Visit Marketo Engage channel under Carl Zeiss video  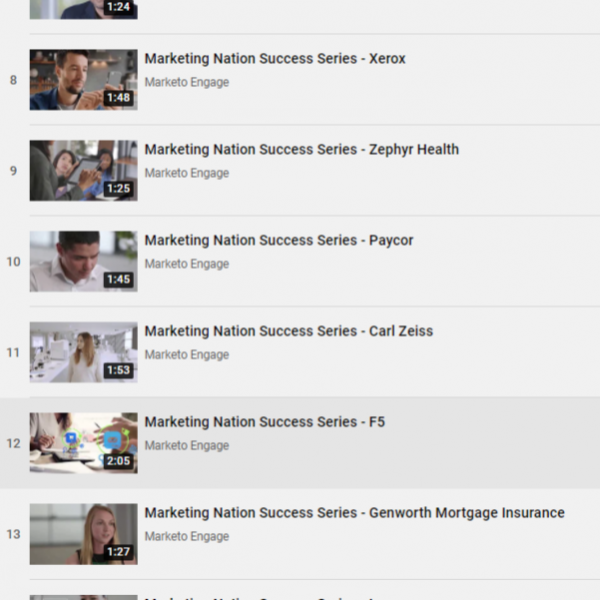tap(187, 355)
